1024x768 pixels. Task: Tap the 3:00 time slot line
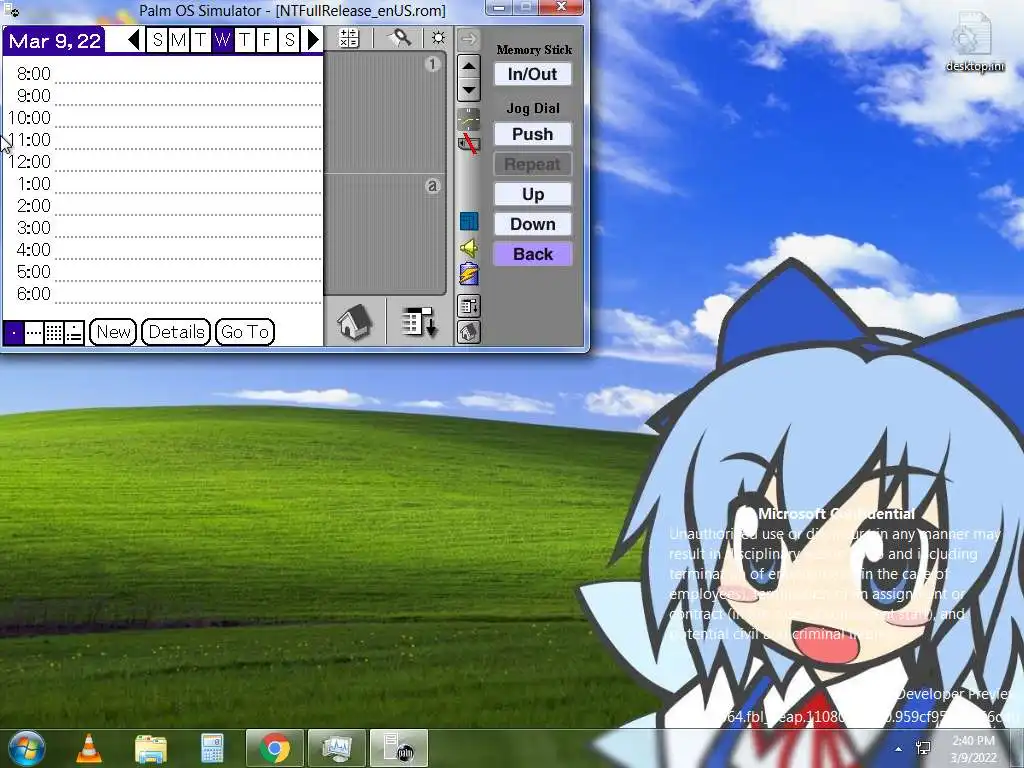(188, 228)
